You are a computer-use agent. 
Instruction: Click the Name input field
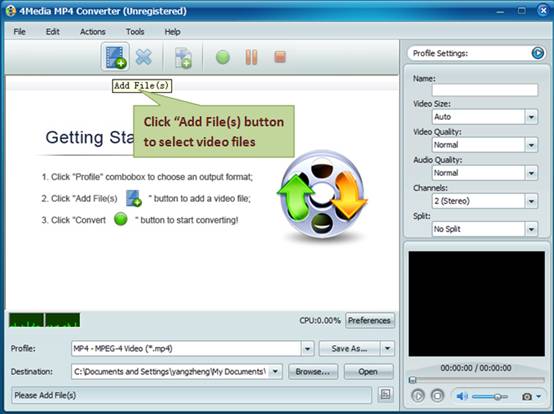[x=485, y=90]
